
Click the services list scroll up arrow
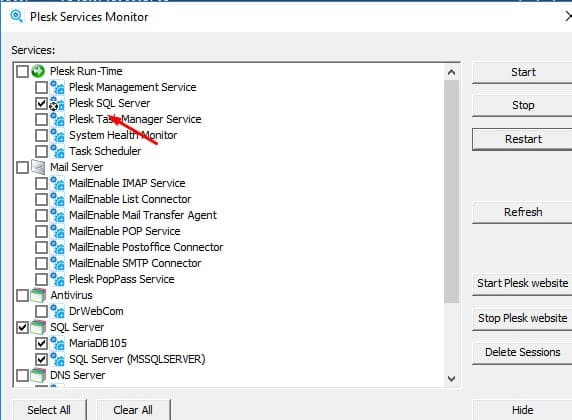(451, 72)
